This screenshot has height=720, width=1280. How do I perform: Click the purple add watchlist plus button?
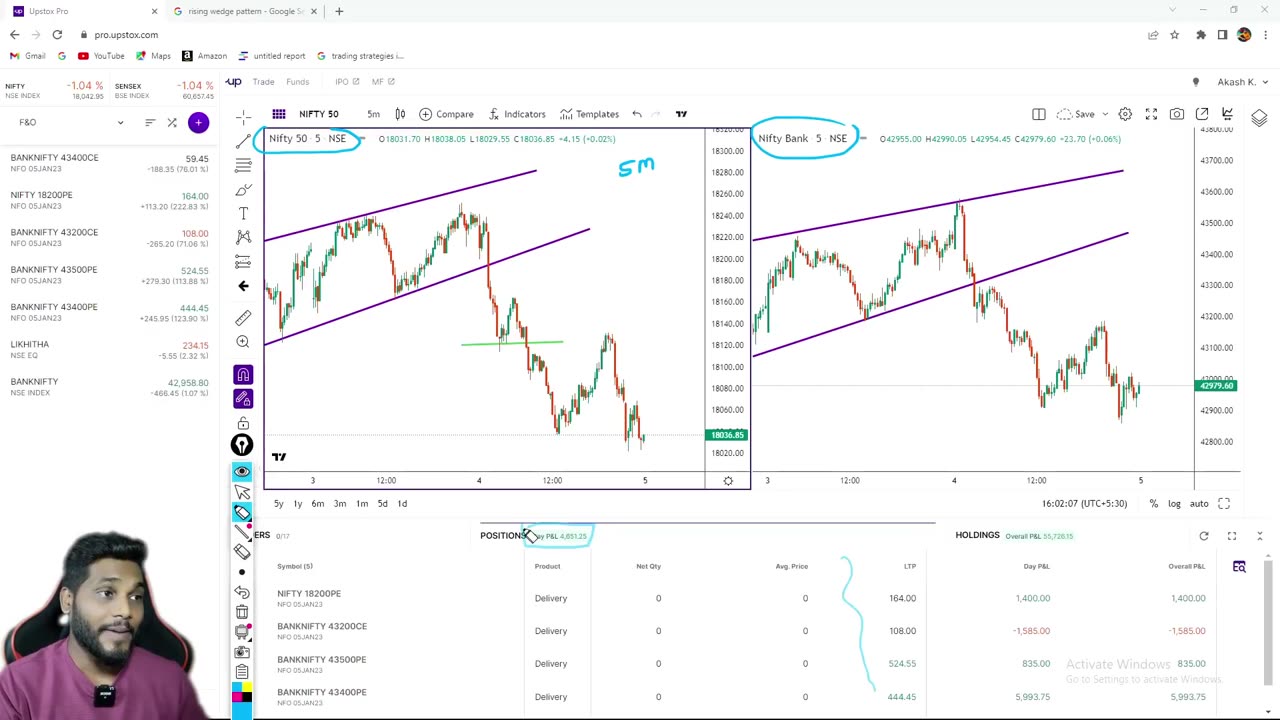point(198,122)
